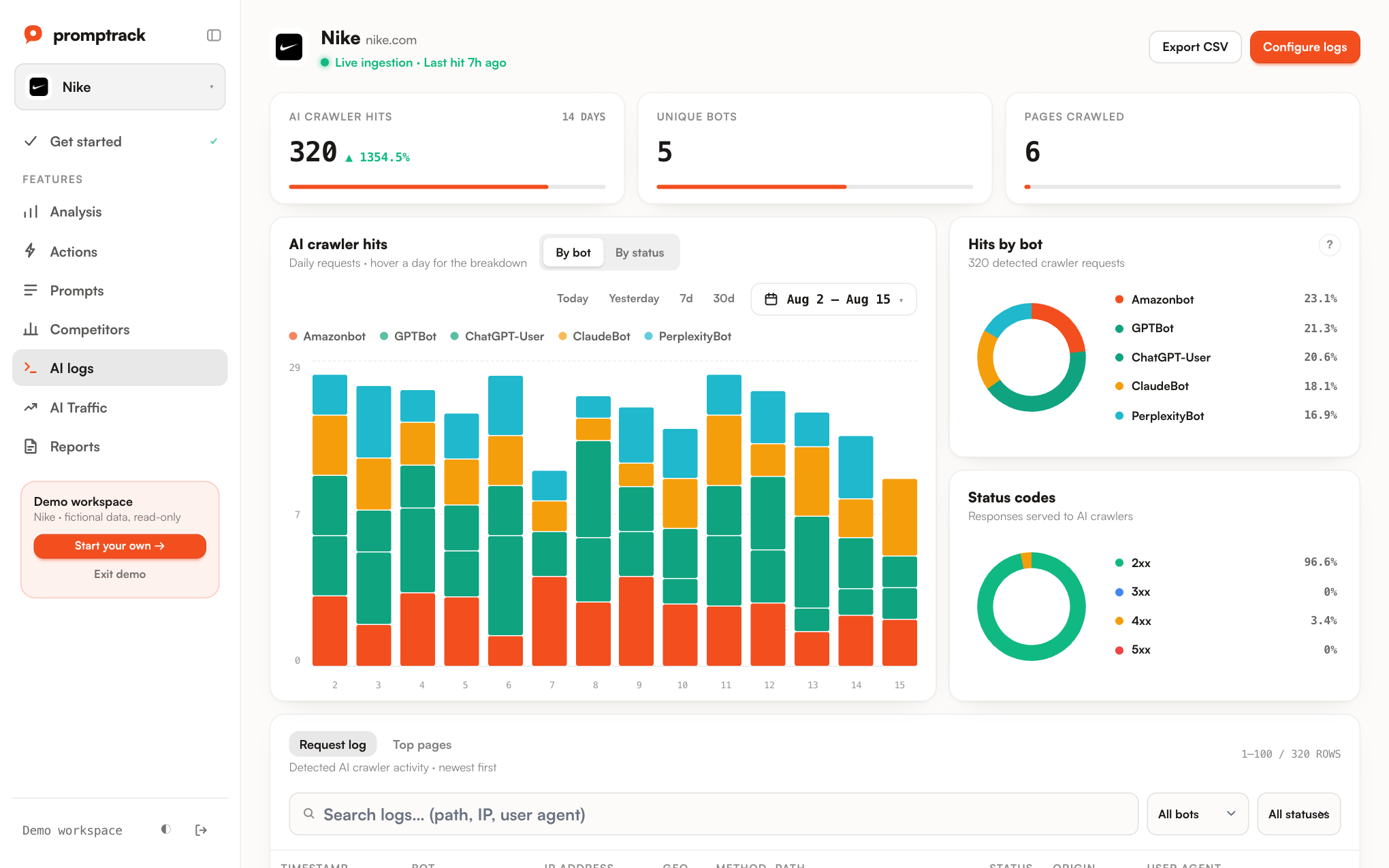The width and height of the screenshot is (1389, 868).
Task: Click the promptrack logo icon
Action: pos(33,35)
